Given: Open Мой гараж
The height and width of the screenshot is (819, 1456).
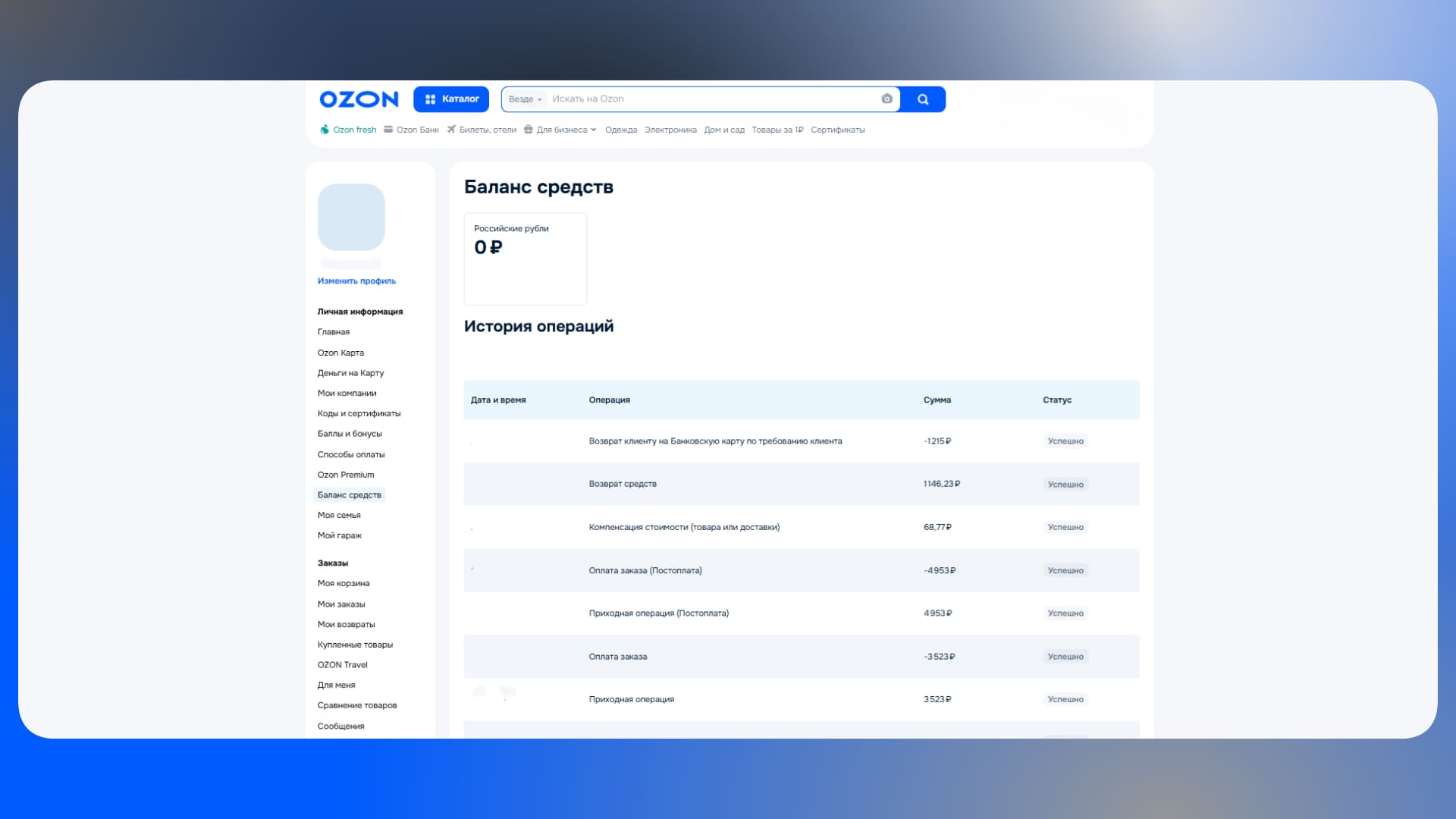Looking at the screenshot, I should [x=340, y=535].
